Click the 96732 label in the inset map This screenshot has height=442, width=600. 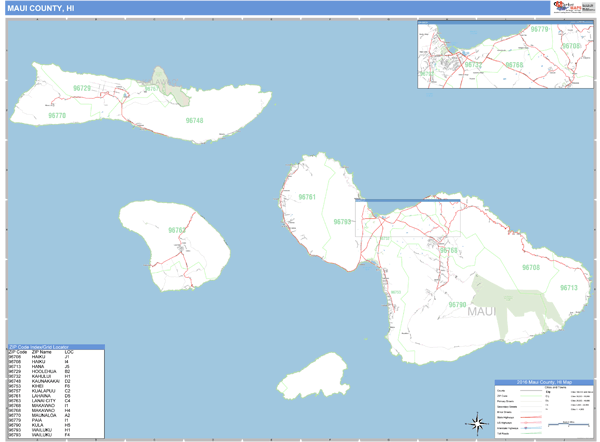(x=473, y=65)
